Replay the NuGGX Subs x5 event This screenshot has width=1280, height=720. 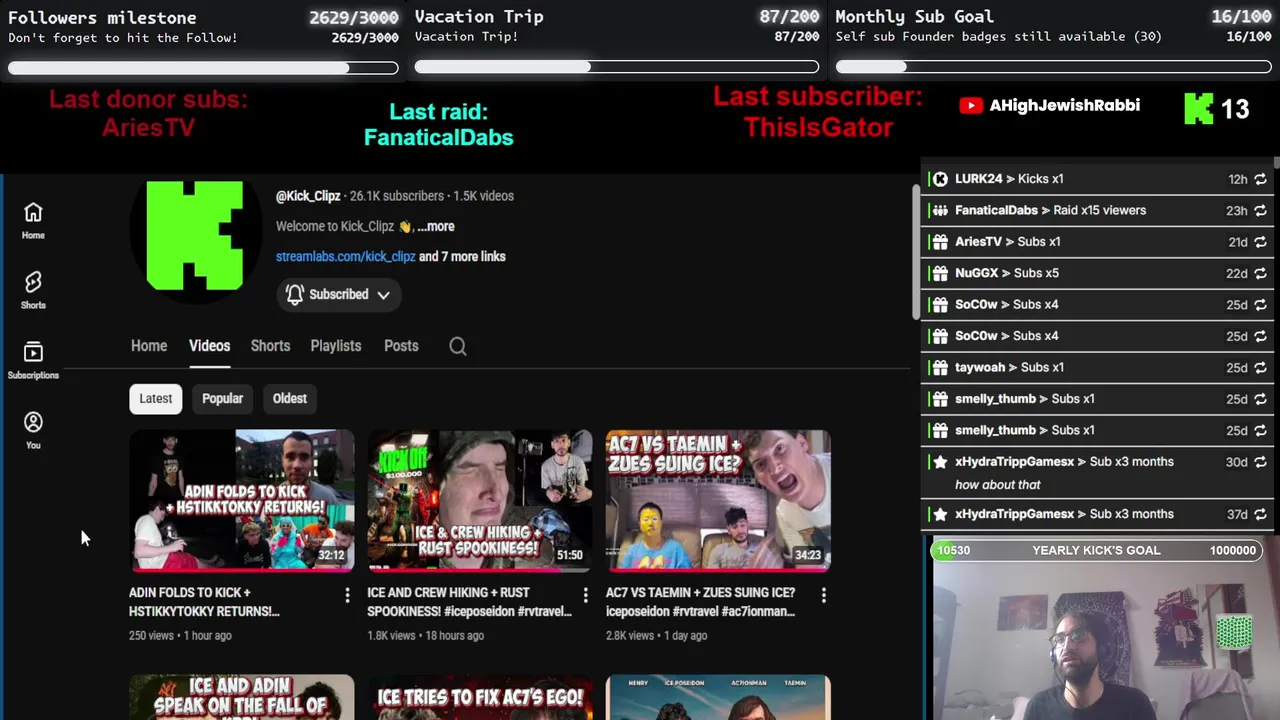tap(1260, 273)
